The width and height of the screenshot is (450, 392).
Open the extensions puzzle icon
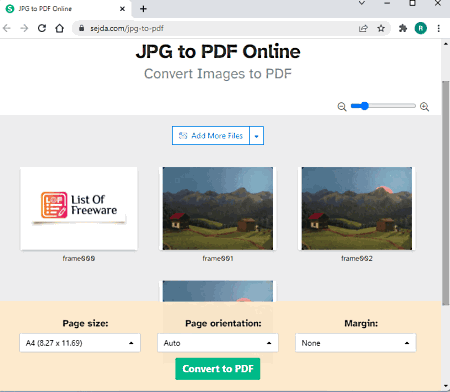[403, 28]
